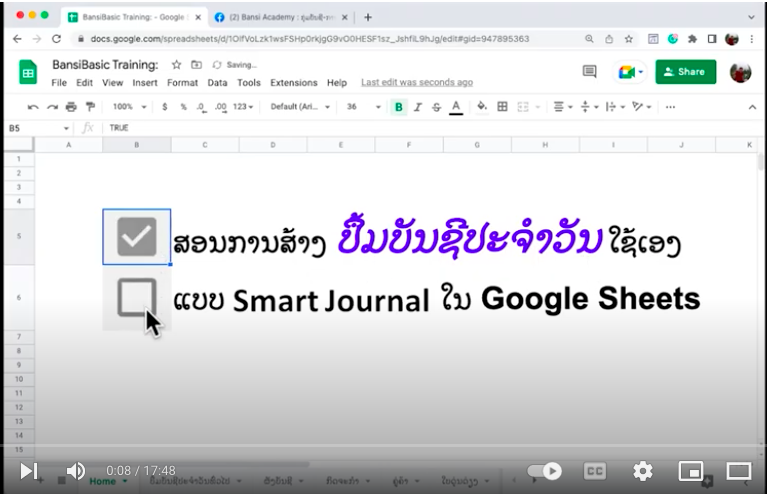Open the Default (Arial) font dropdown

coord(300,107)
